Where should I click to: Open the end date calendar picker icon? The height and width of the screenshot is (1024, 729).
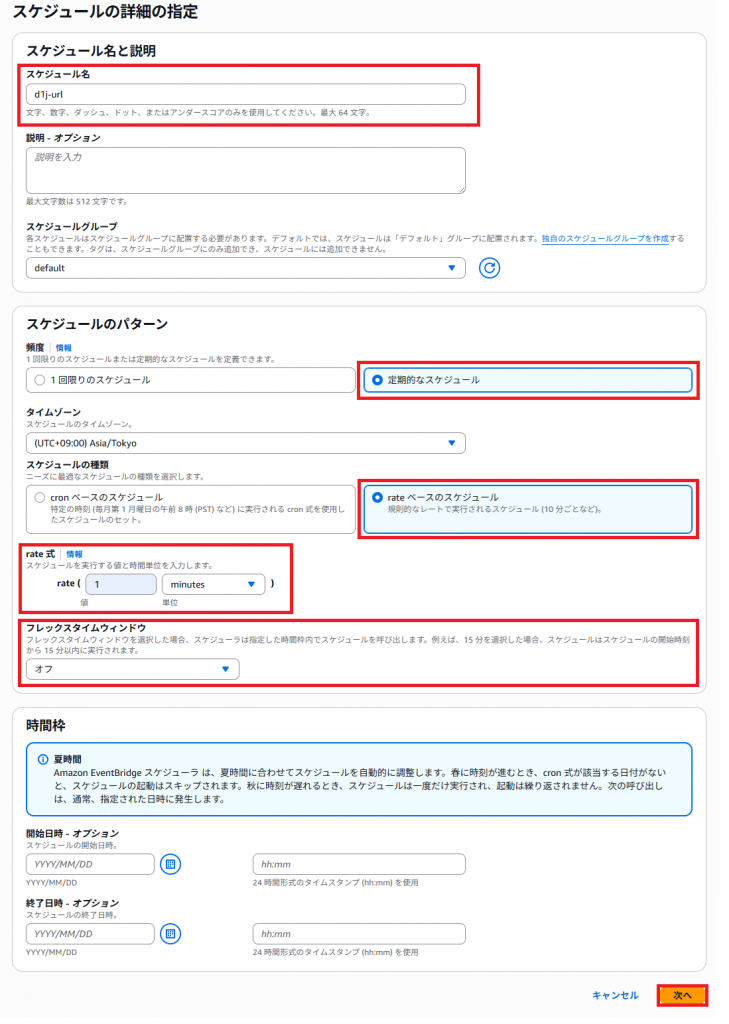170,933
